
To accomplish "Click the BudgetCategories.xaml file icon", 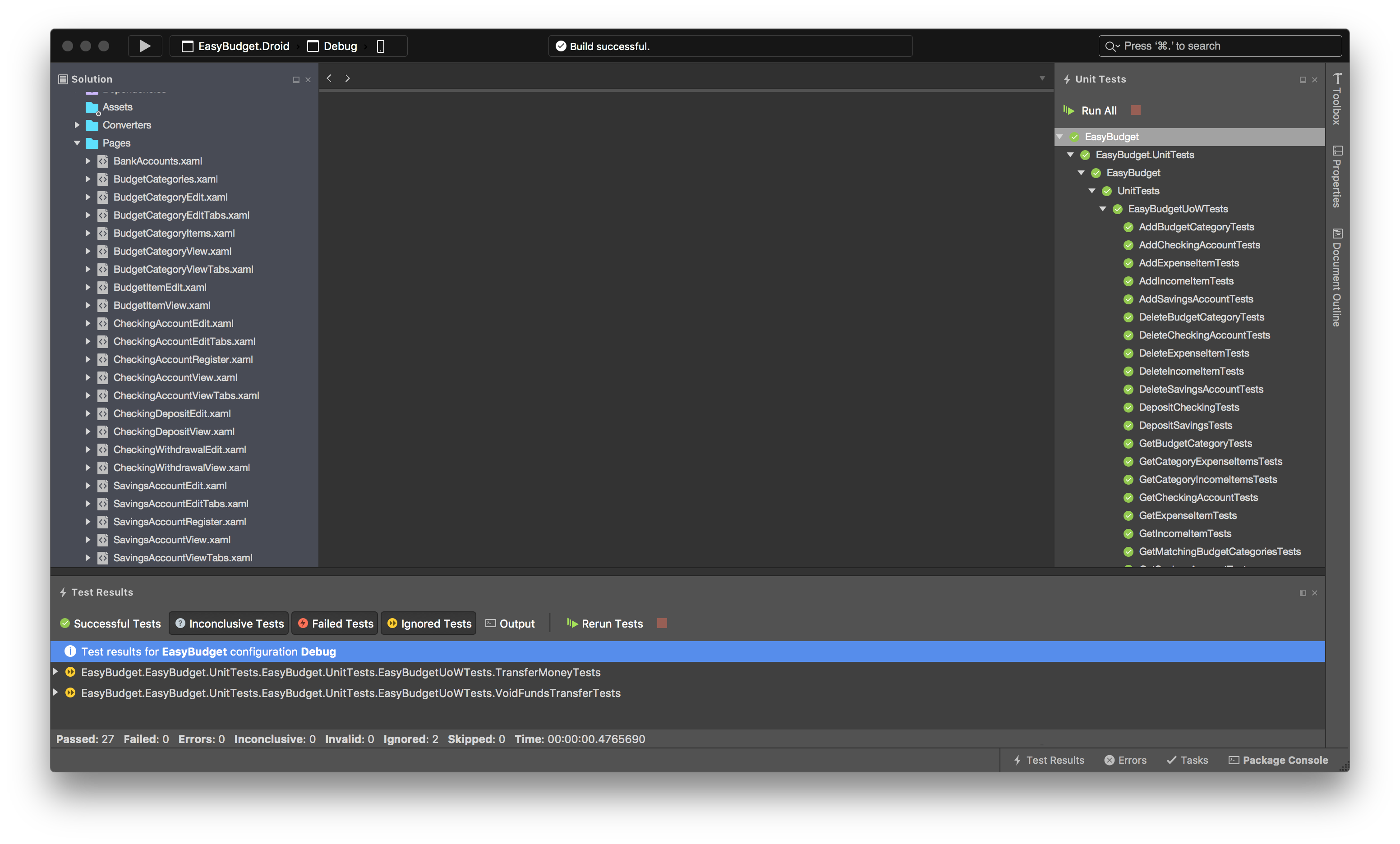I will [x=103, y=179].
